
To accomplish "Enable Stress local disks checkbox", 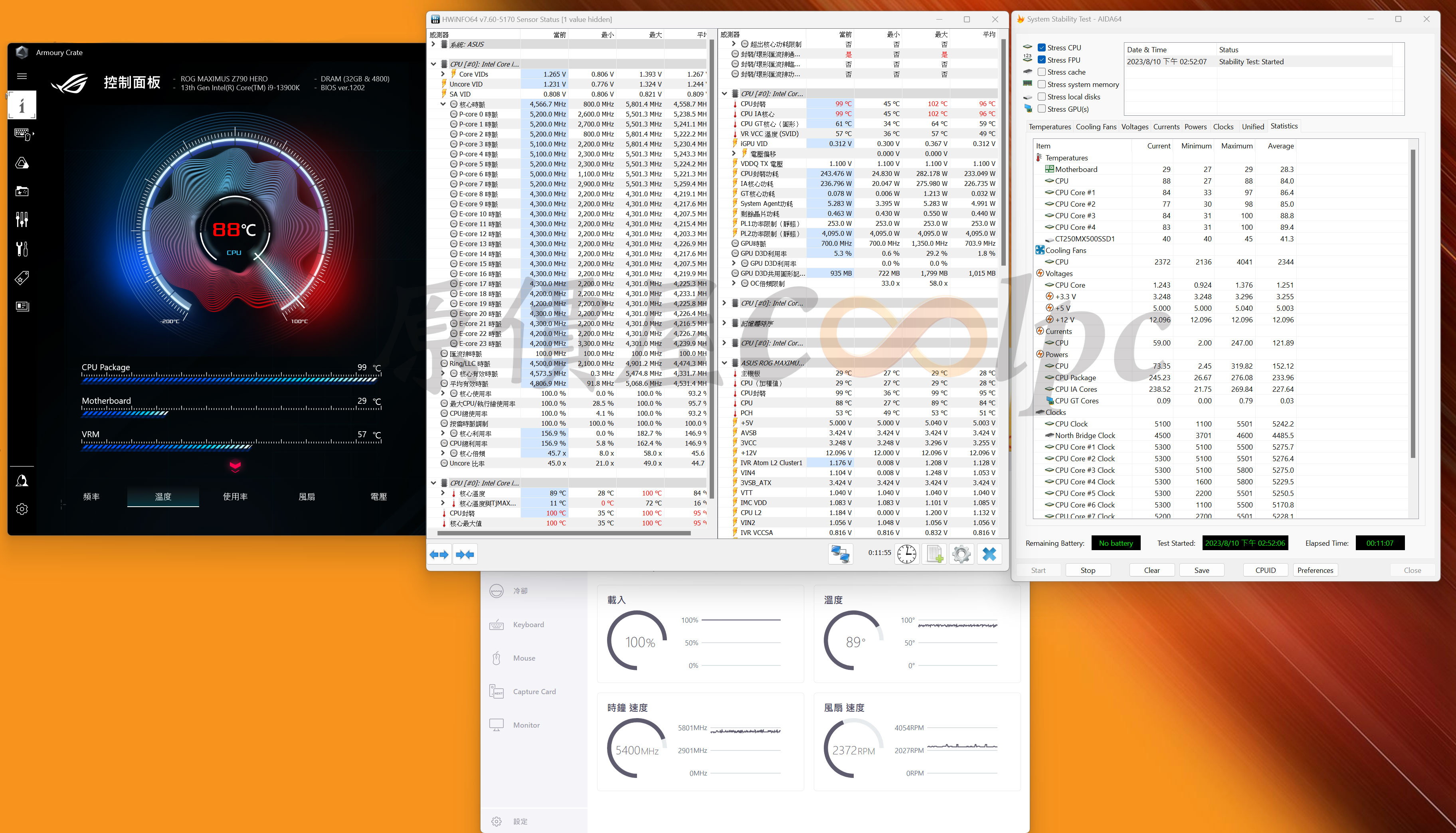I will tap(1042, 97).
